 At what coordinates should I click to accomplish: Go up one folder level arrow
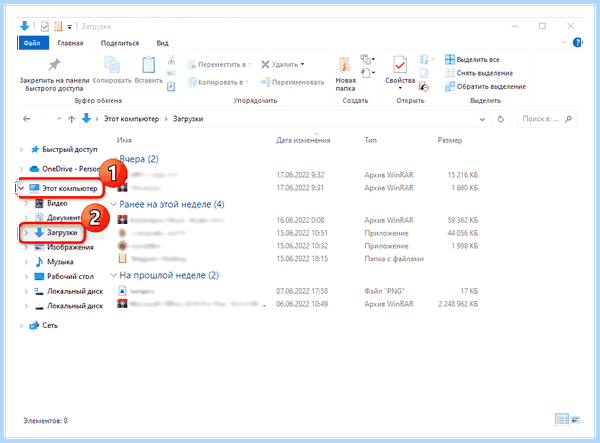click(x=72, y=119)
